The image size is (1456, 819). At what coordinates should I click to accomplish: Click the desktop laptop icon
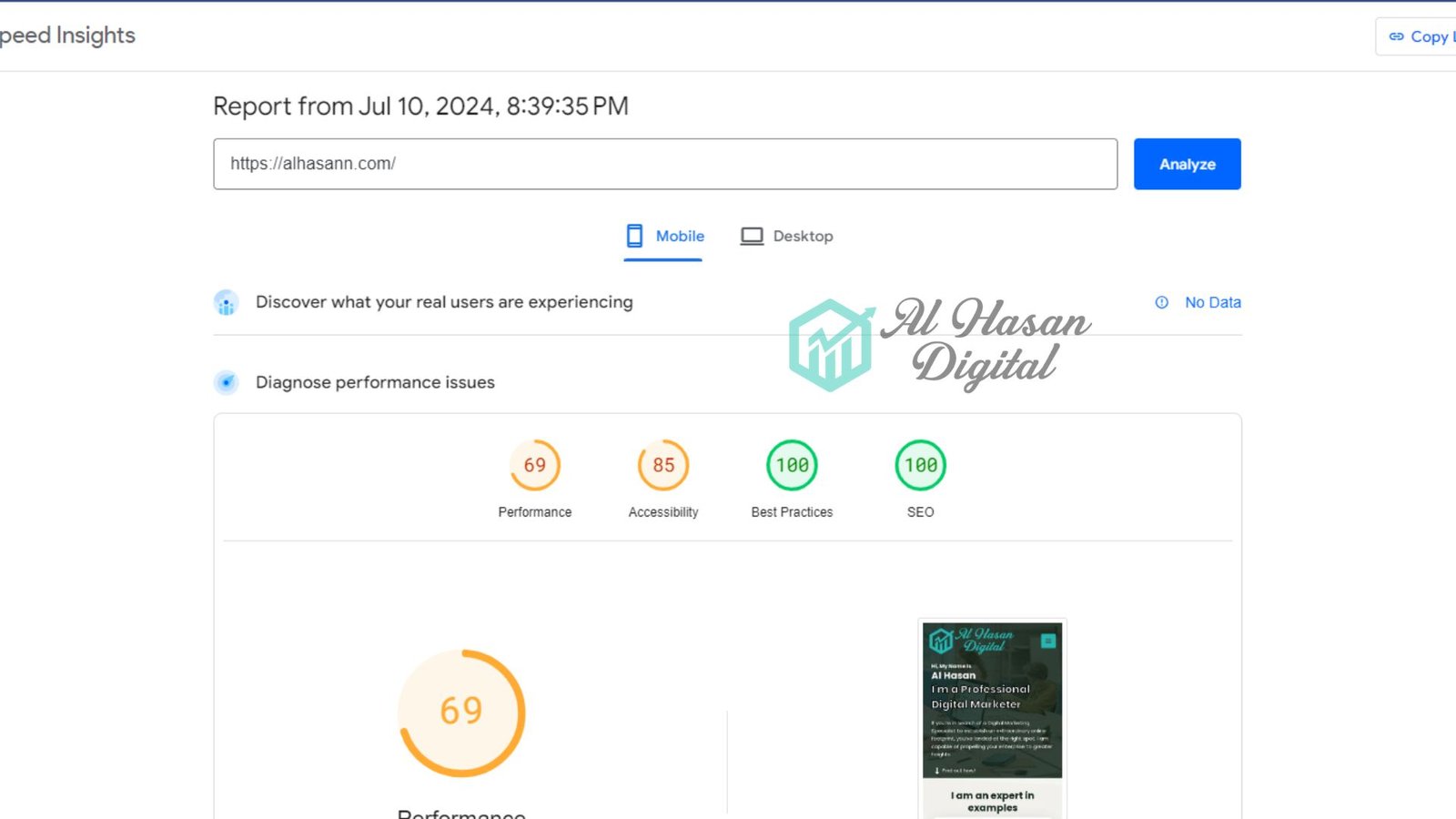pyautogui.click(x=752, y=237)
